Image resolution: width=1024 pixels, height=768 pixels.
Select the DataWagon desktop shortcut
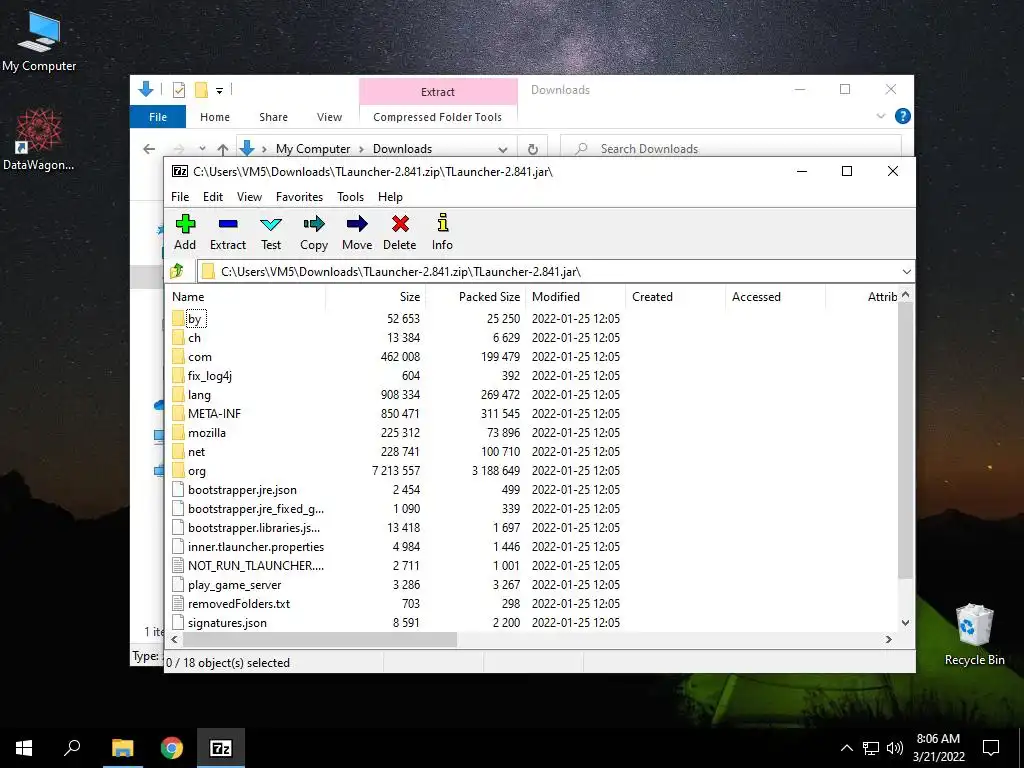39,140
